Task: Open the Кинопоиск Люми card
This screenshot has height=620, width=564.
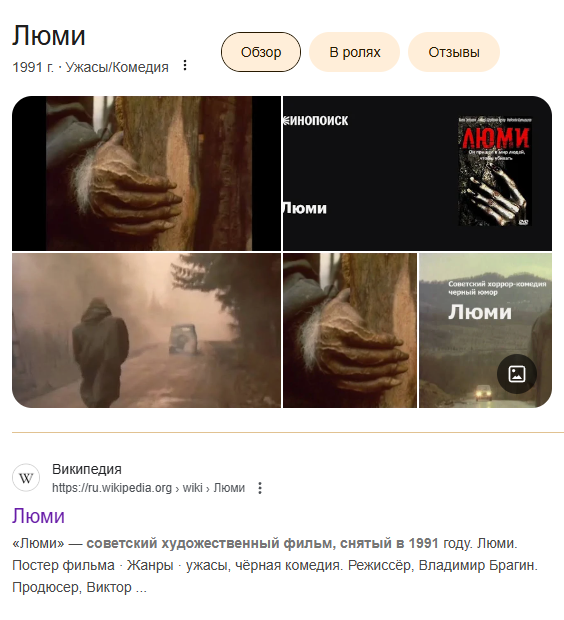Action: pyautogui.click(x=417, y=174)
